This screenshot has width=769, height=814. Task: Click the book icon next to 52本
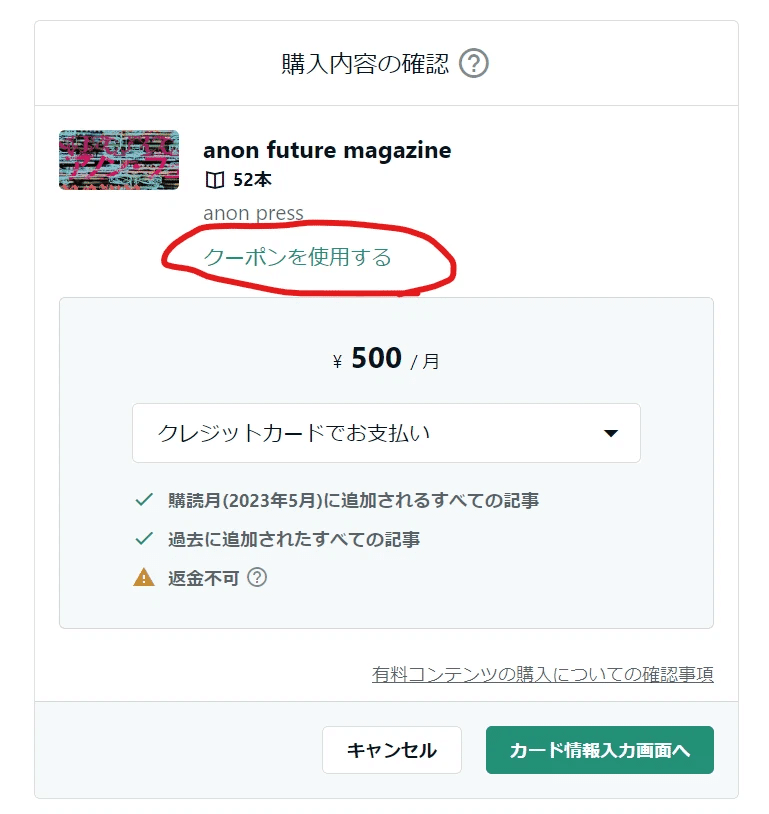pos(214,181)
